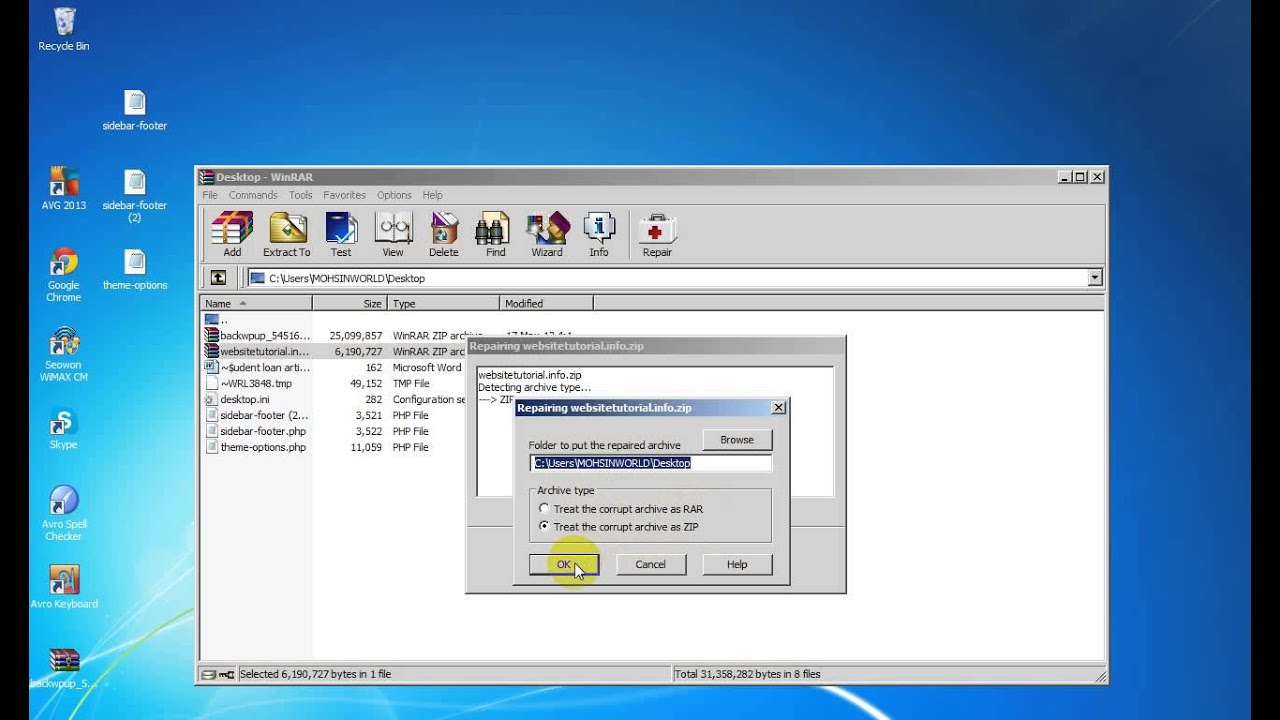Click the Repair first-aid toolbar icon
Viewport: 1280px width, 720px height.
tap(657, 235)
